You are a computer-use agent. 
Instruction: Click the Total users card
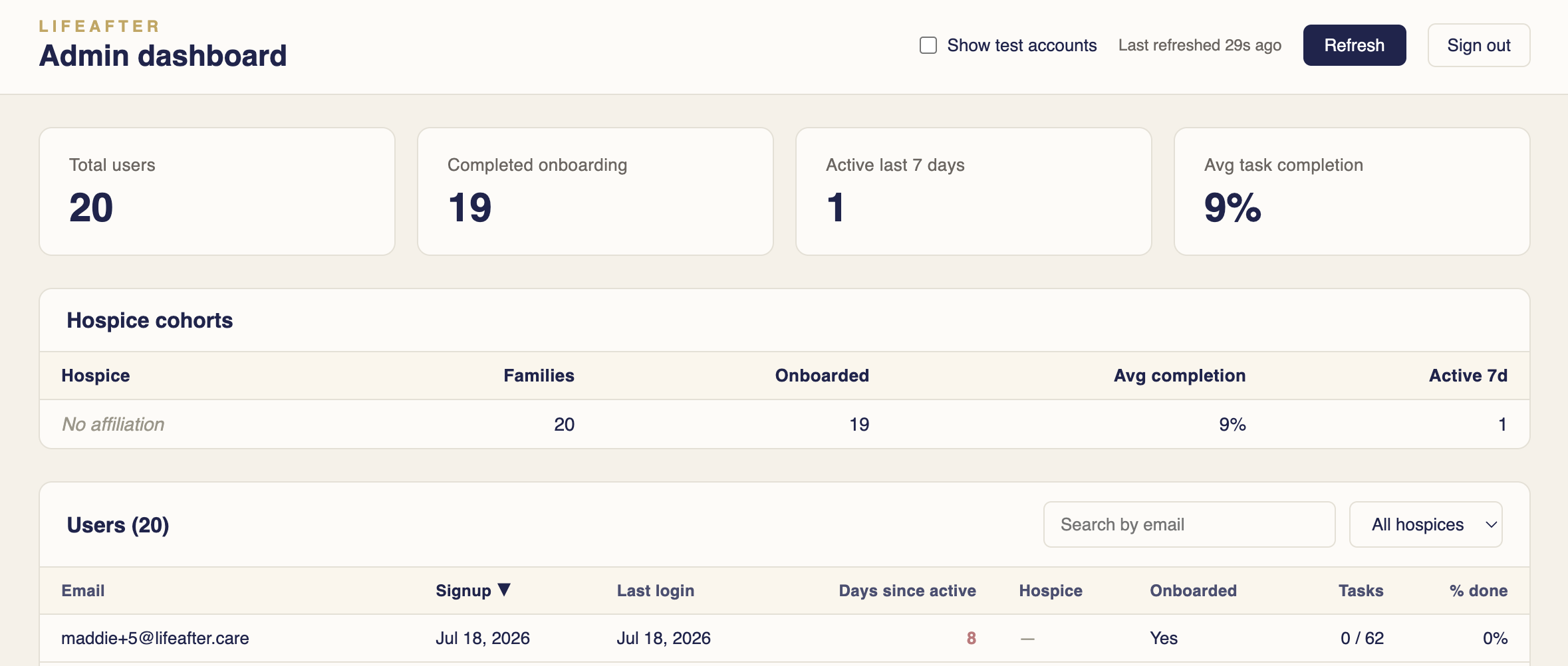pos(217,191)
